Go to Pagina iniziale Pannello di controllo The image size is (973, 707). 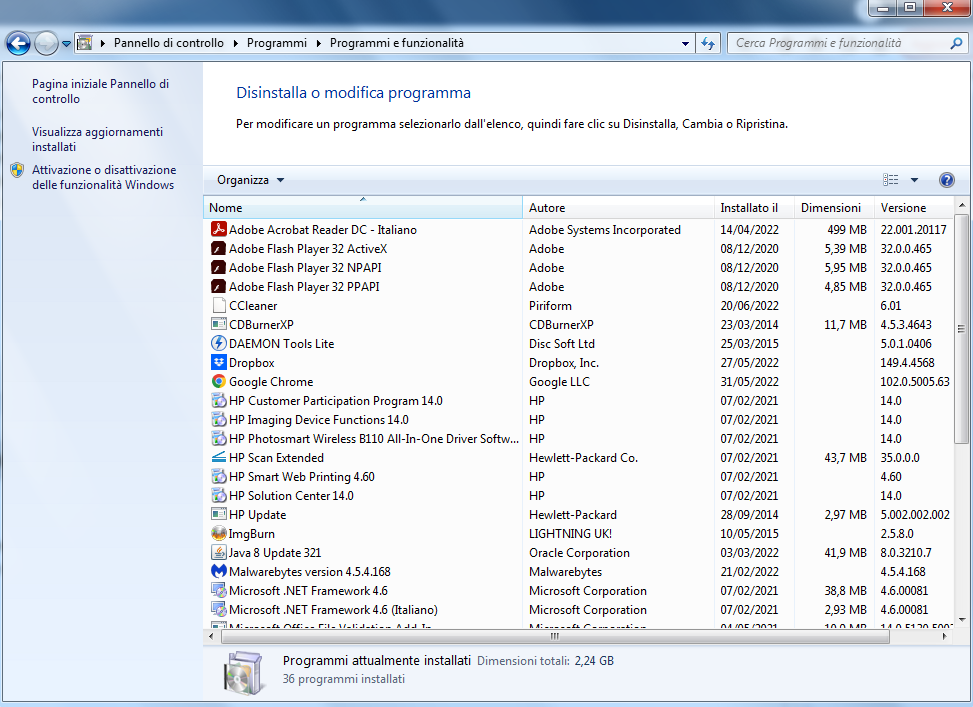100,92
